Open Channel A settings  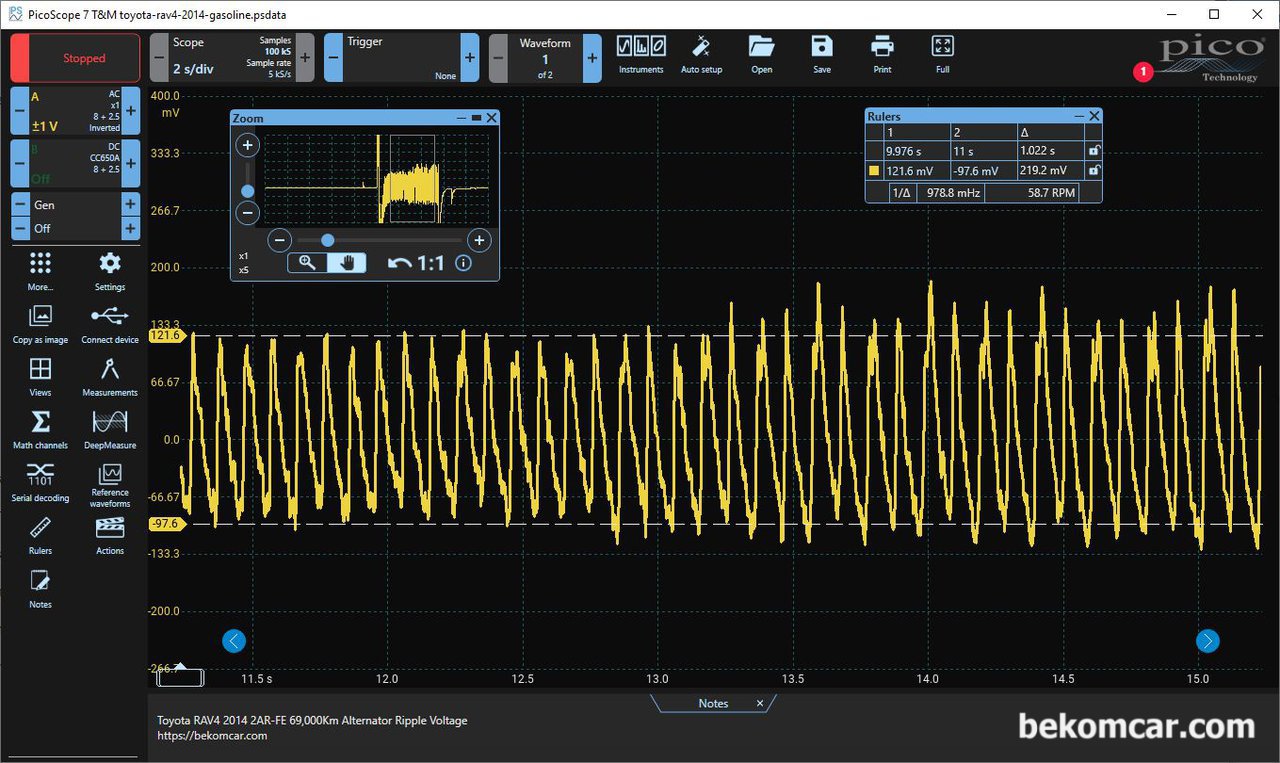pyautogui.click(x=75, y=110)
